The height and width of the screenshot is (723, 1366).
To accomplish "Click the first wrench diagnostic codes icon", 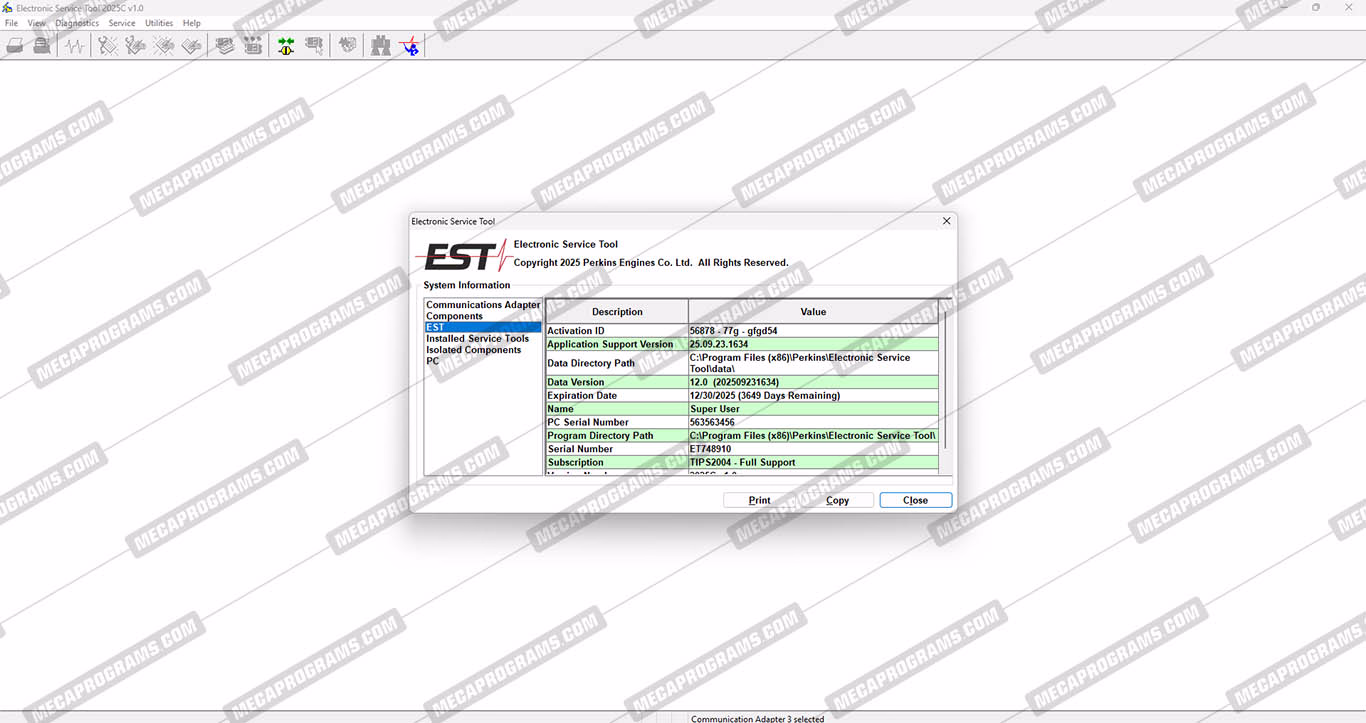I will (108, 46).
